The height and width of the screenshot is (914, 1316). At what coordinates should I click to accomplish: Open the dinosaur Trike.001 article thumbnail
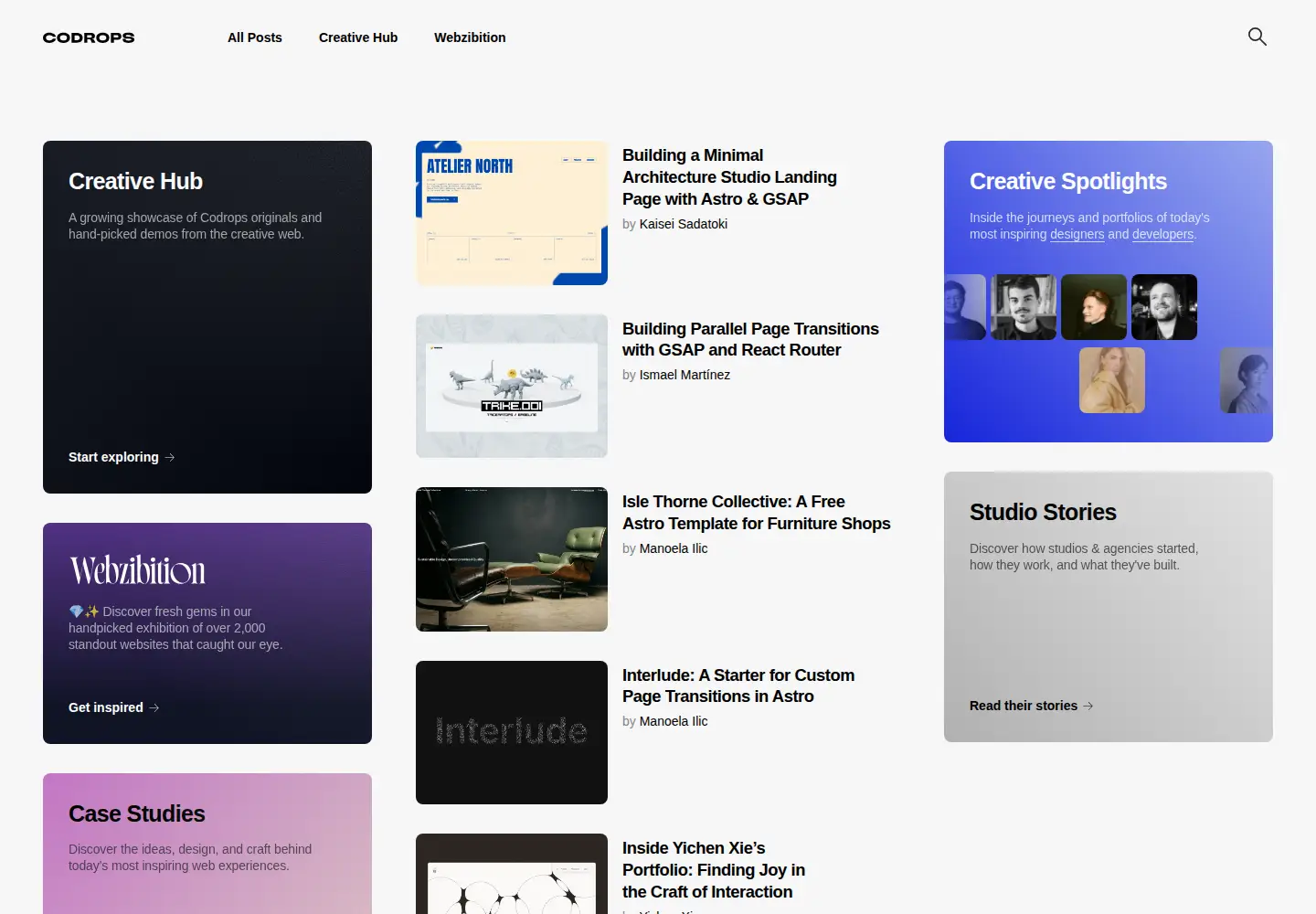(512, 386)
